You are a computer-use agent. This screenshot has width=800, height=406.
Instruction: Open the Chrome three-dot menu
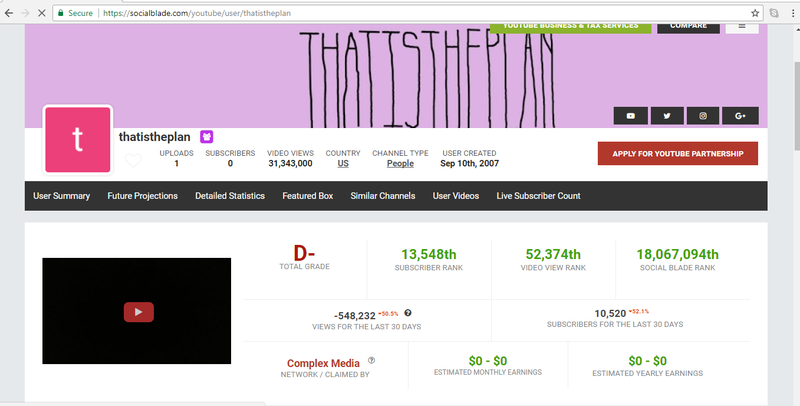(x=793, y=13)
